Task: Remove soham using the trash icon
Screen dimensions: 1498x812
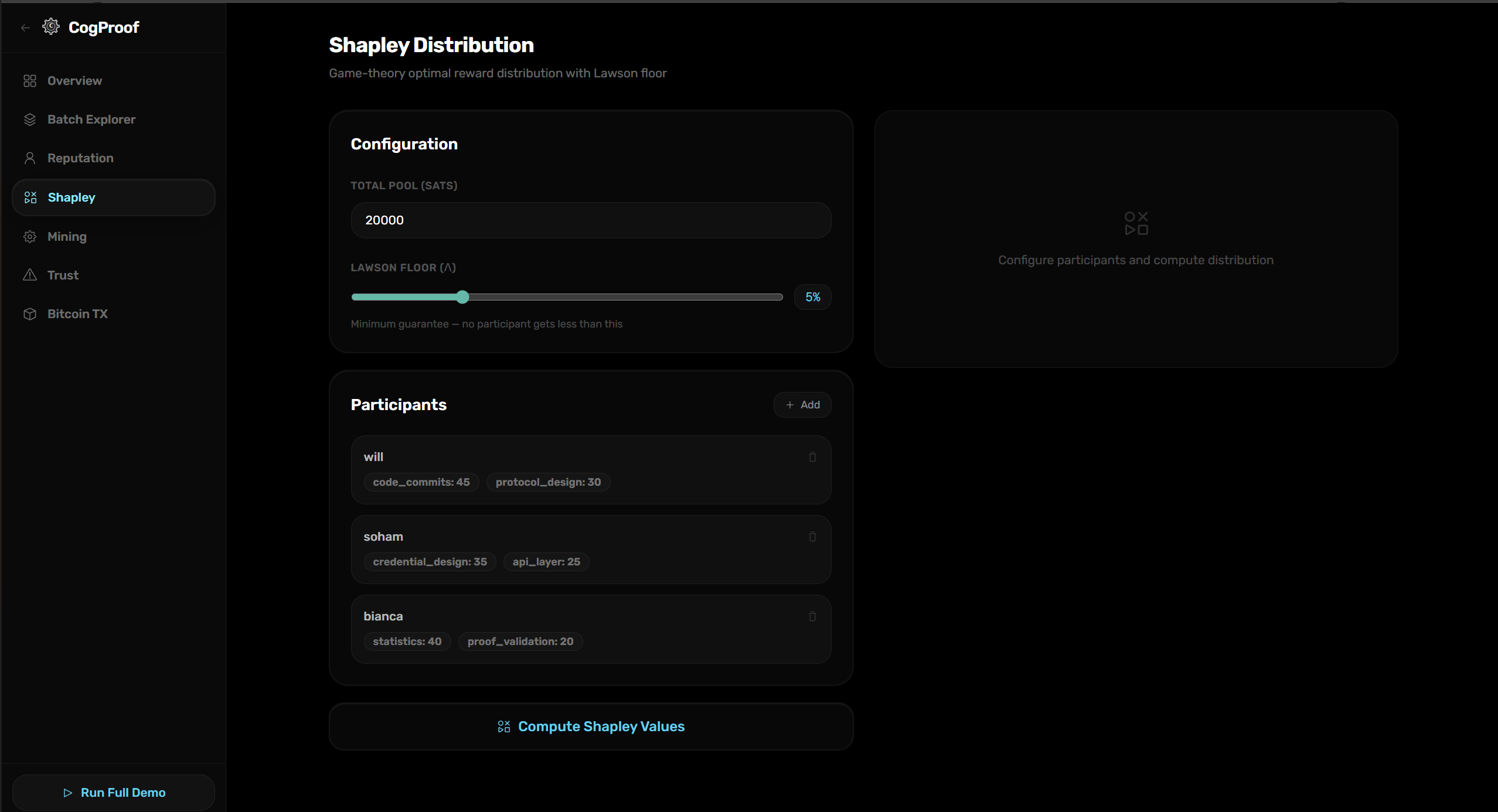Action: tap(812, 537)
